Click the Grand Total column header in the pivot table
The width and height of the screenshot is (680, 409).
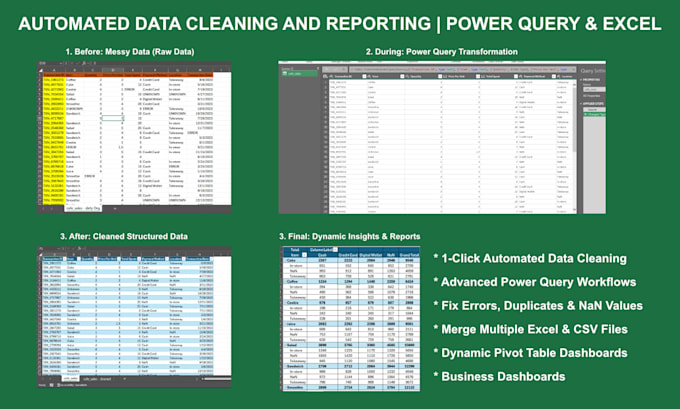(409, 255)
